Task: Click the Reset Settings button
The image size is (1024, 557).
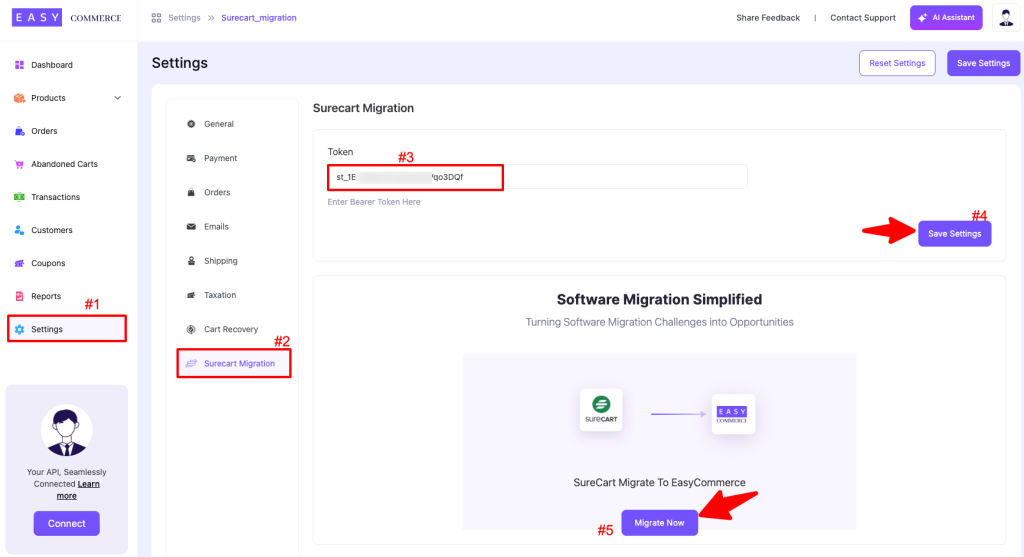Action: [x=897, y=63]
